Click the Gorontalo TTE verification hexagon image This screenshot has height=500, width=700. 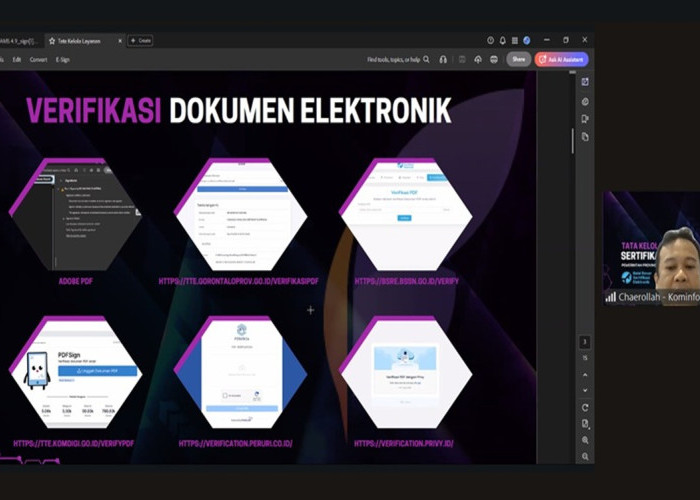(241, 214)
